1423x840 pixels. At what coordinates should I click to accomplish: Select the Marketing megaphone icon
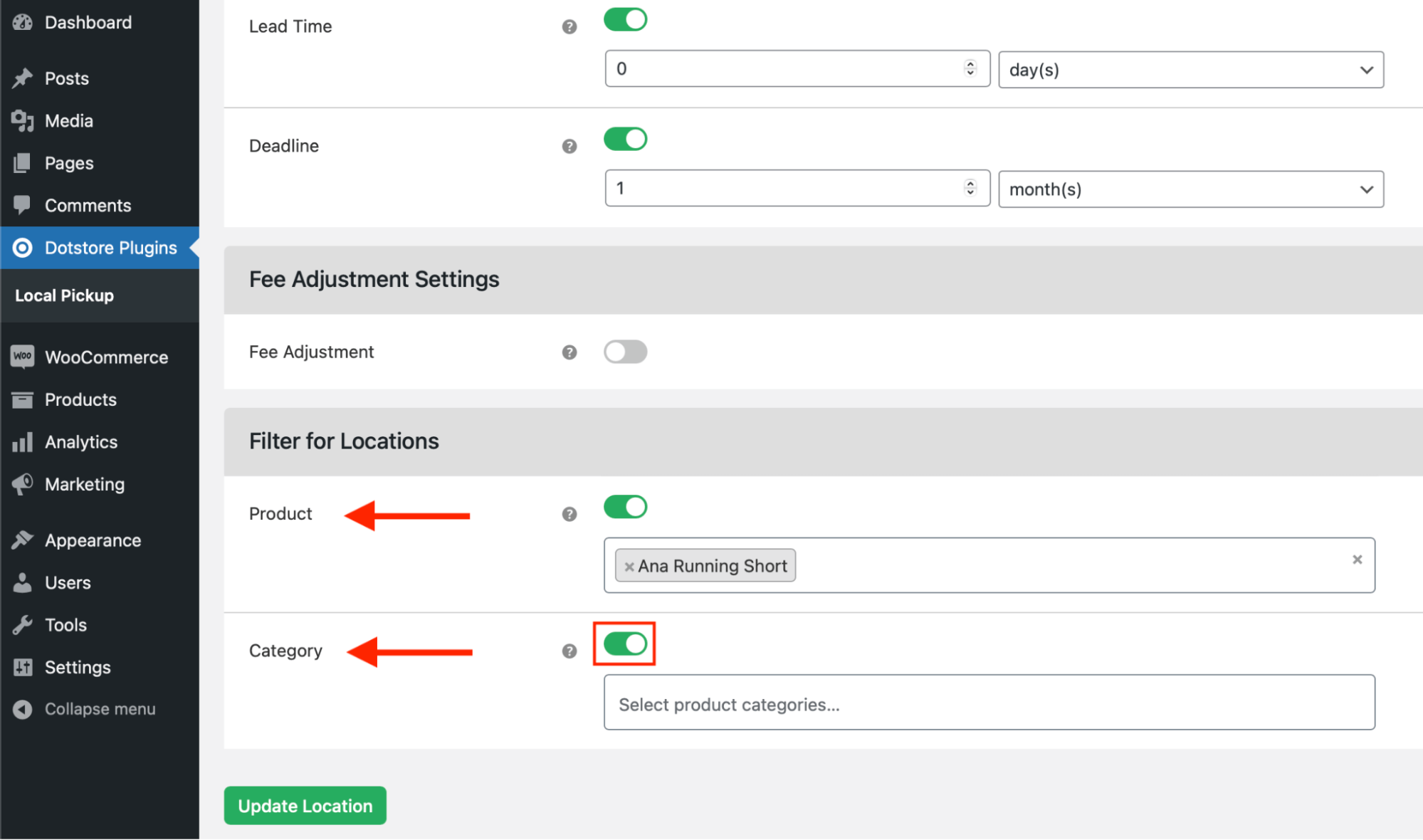point(22,484)
